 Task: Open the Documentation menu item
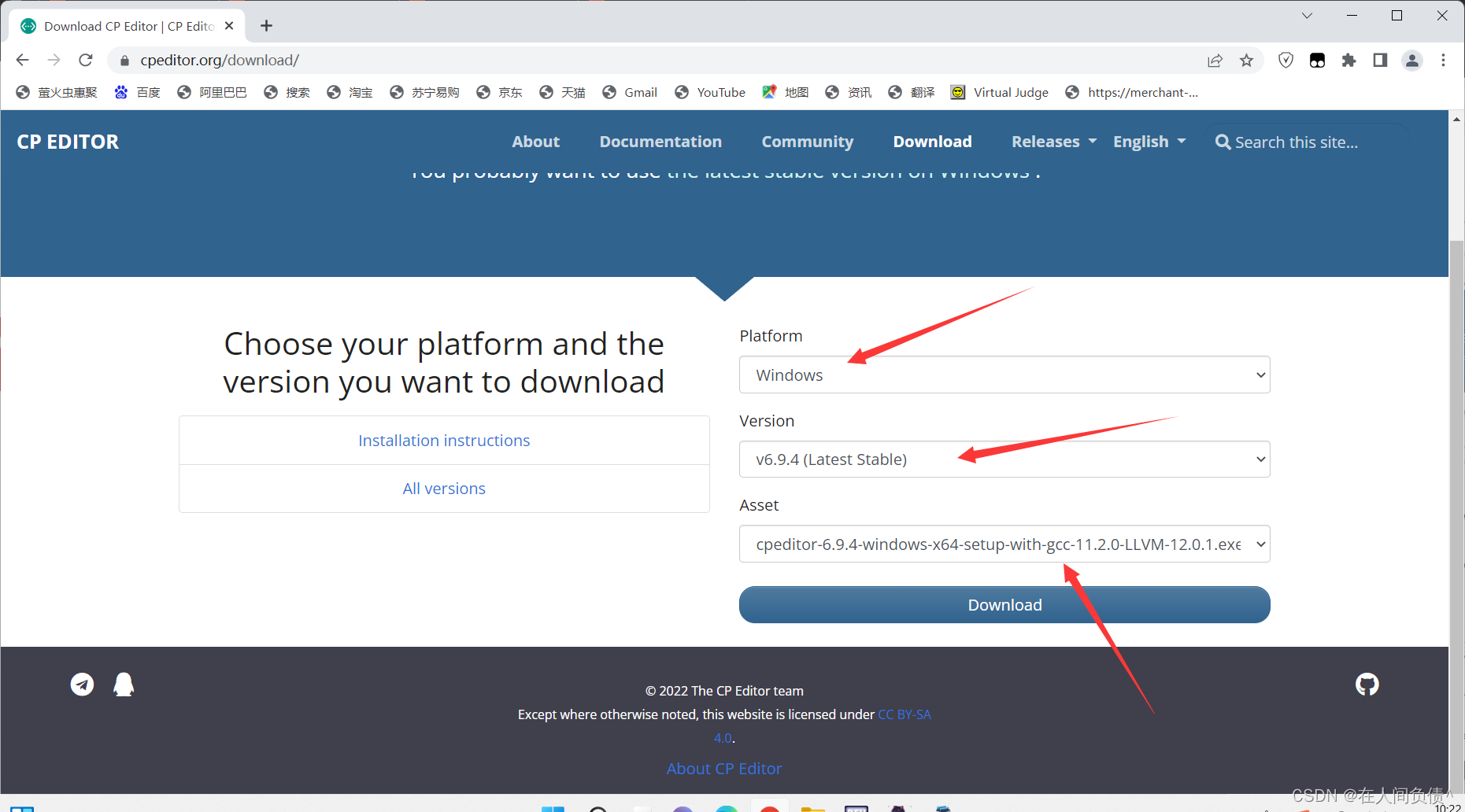tap(660, 142)
